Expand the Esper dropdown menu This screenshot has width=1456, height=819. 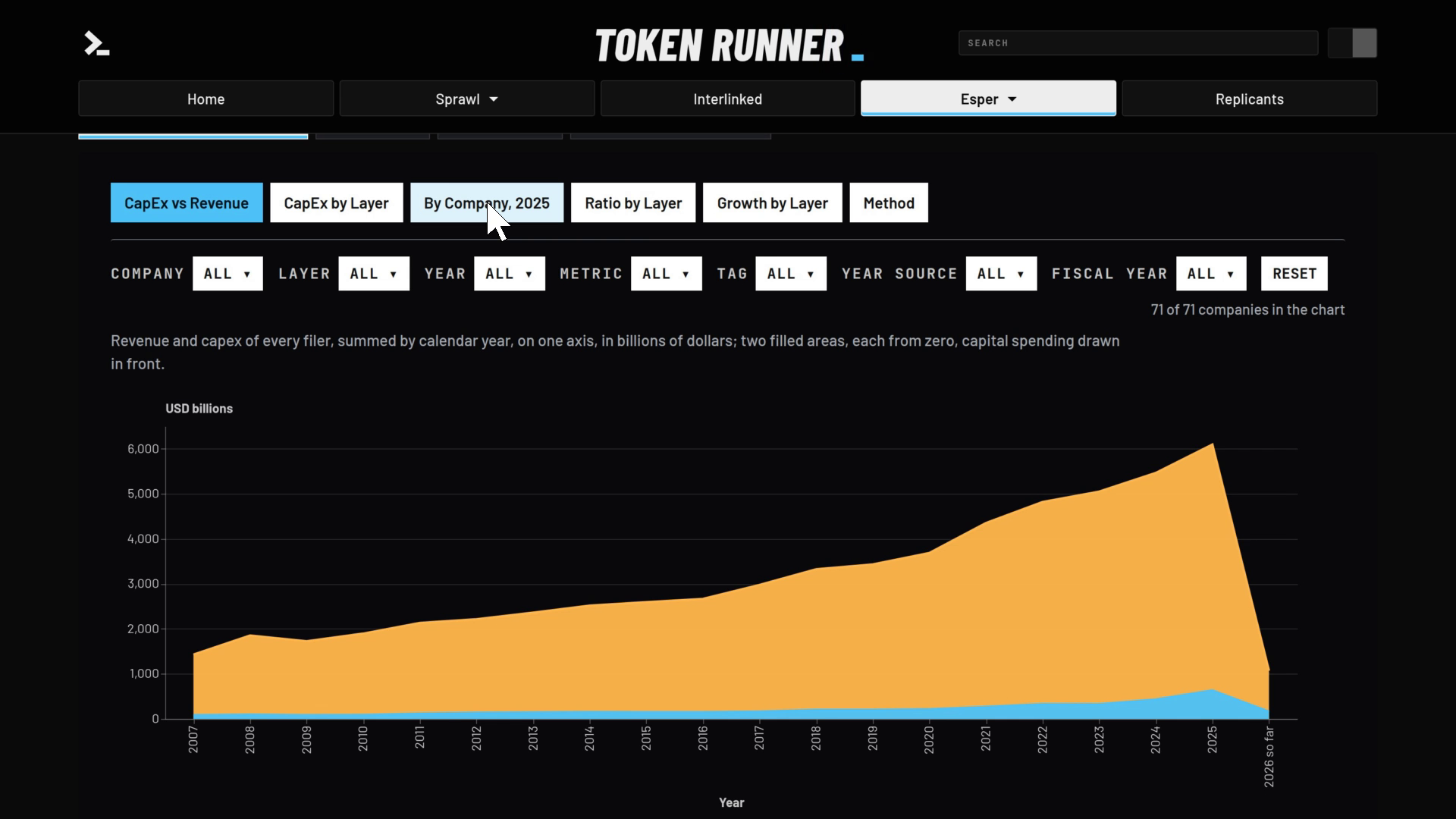(x=988, y=99)
